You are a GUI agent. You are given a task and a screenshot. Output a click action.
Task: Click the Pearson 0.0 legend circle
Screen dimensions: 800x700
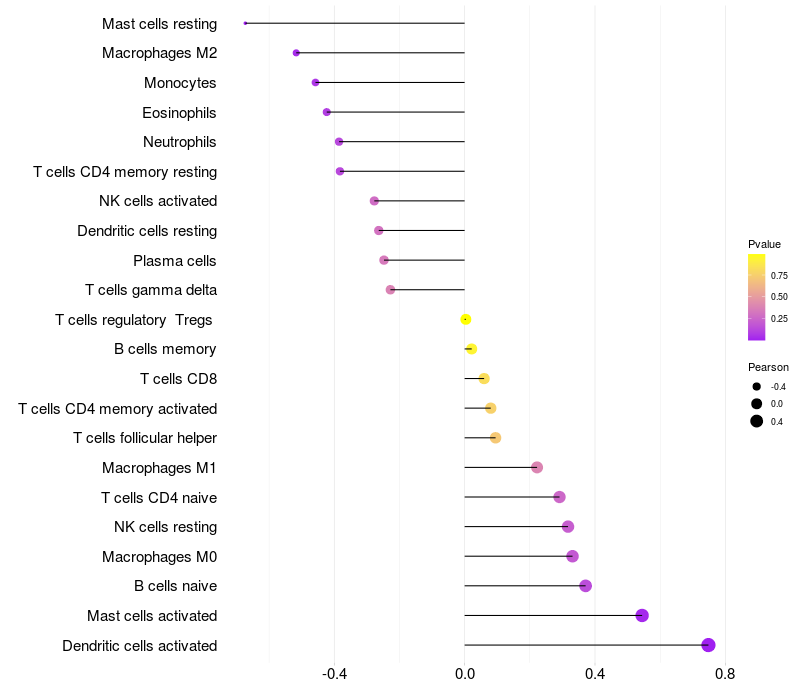click(x=757, y=404)
